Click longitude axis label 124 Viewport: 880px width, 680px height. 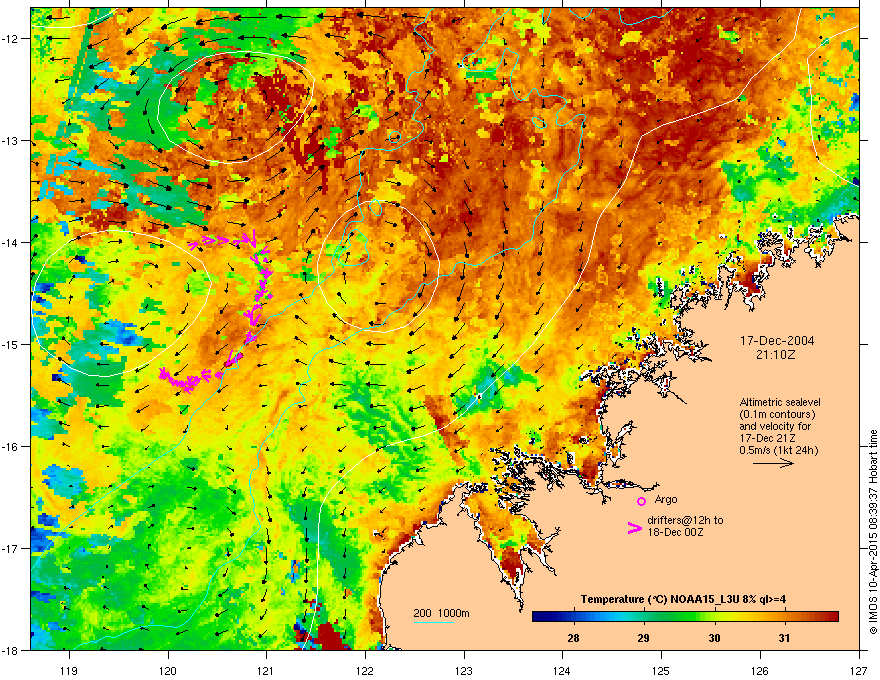(562, 670)
